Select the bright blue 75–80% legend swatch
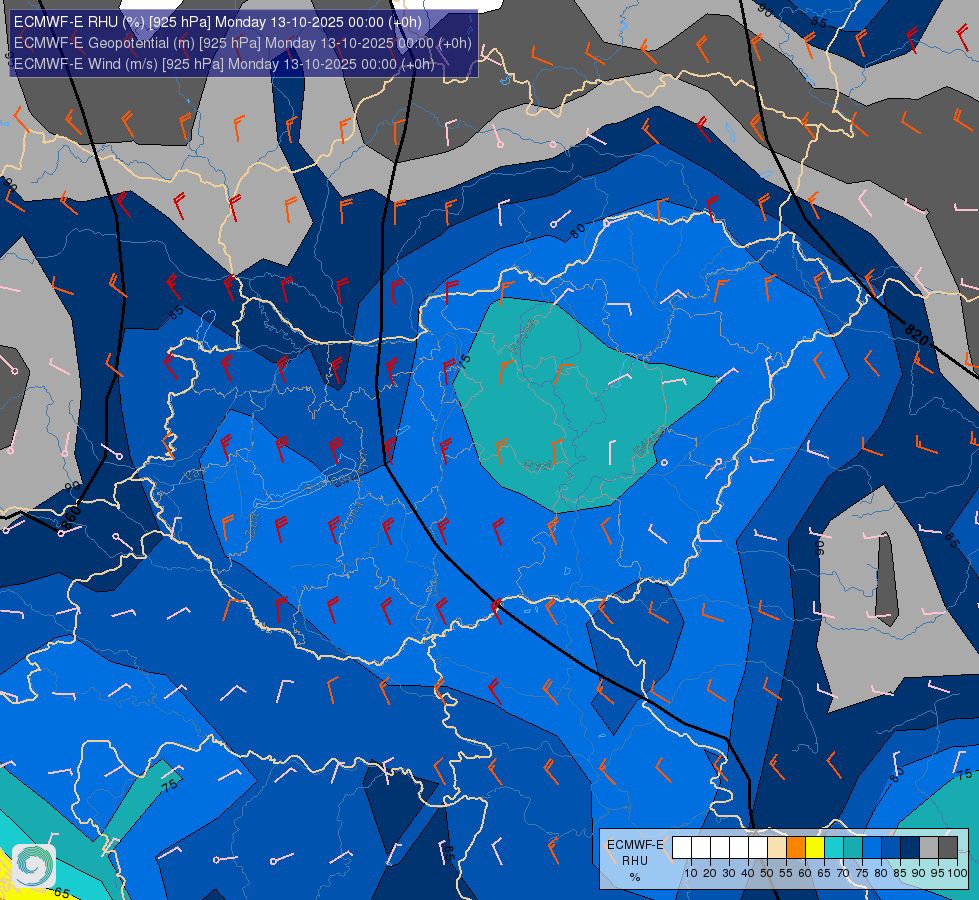 click(x=872, y=848)
